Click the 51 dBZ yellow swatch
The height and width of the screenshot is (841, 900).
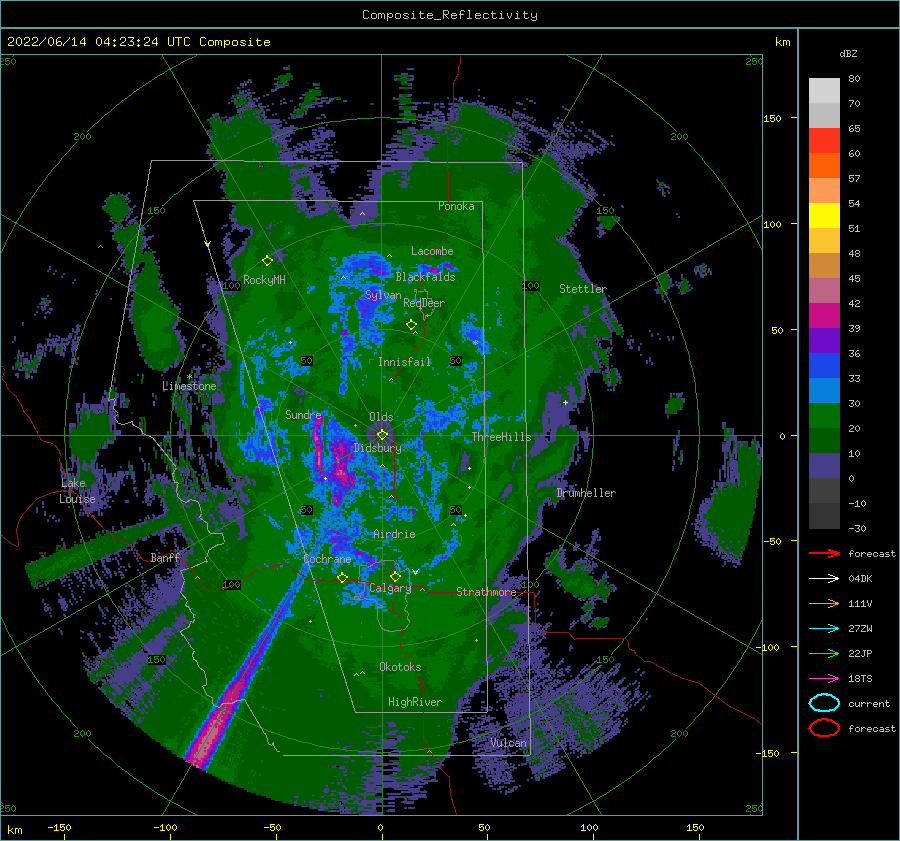[x=824, y=215]
